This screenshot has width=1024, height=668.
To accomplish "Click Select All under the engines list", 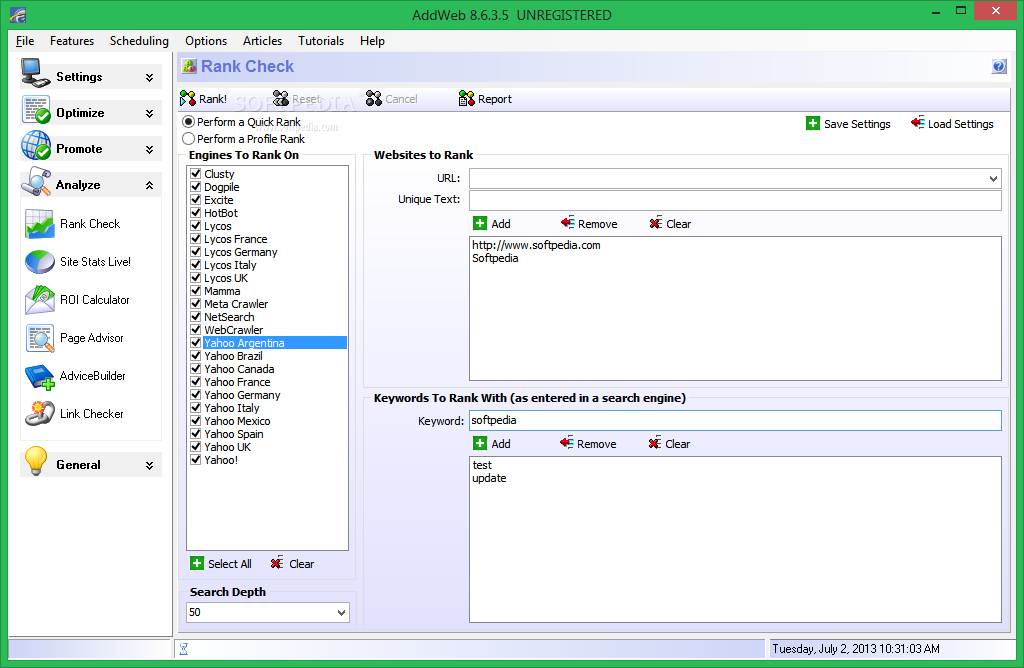I will (221, 564).
